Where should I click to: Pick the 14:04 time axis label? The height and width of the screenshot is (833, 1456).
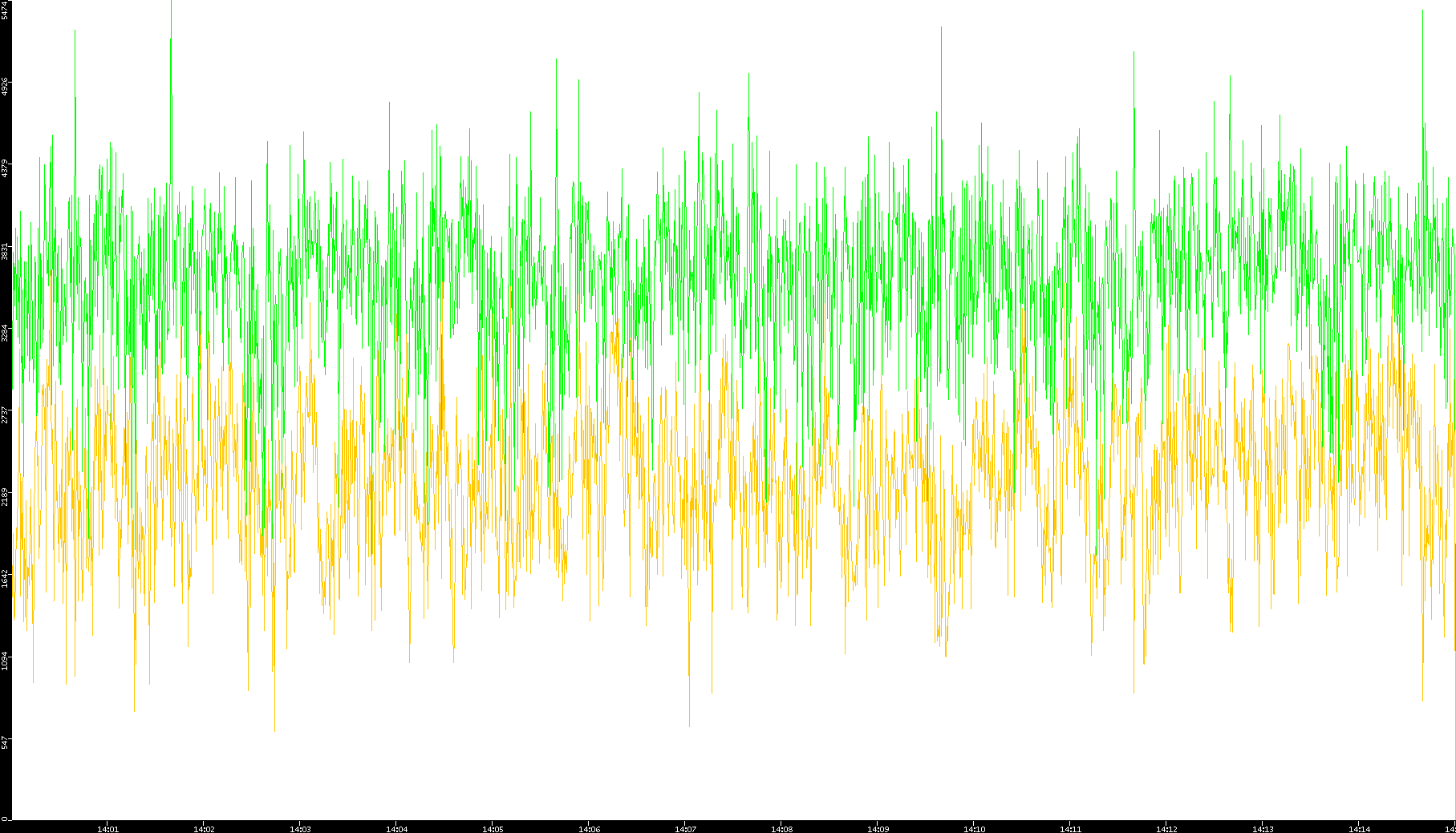(396, 829)
